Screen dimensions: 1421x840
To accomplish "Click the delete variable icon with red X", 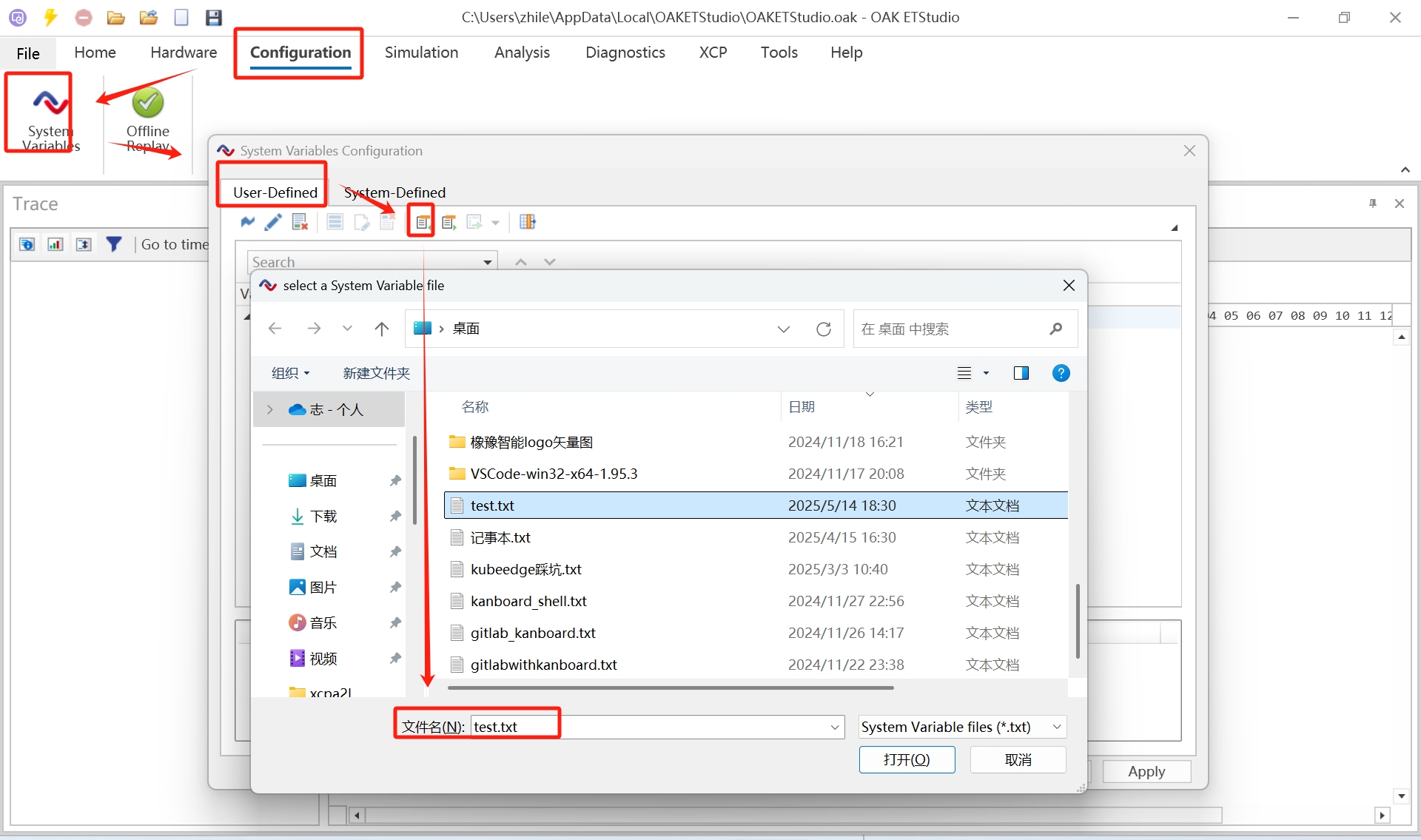I will [x=300, y=222].
